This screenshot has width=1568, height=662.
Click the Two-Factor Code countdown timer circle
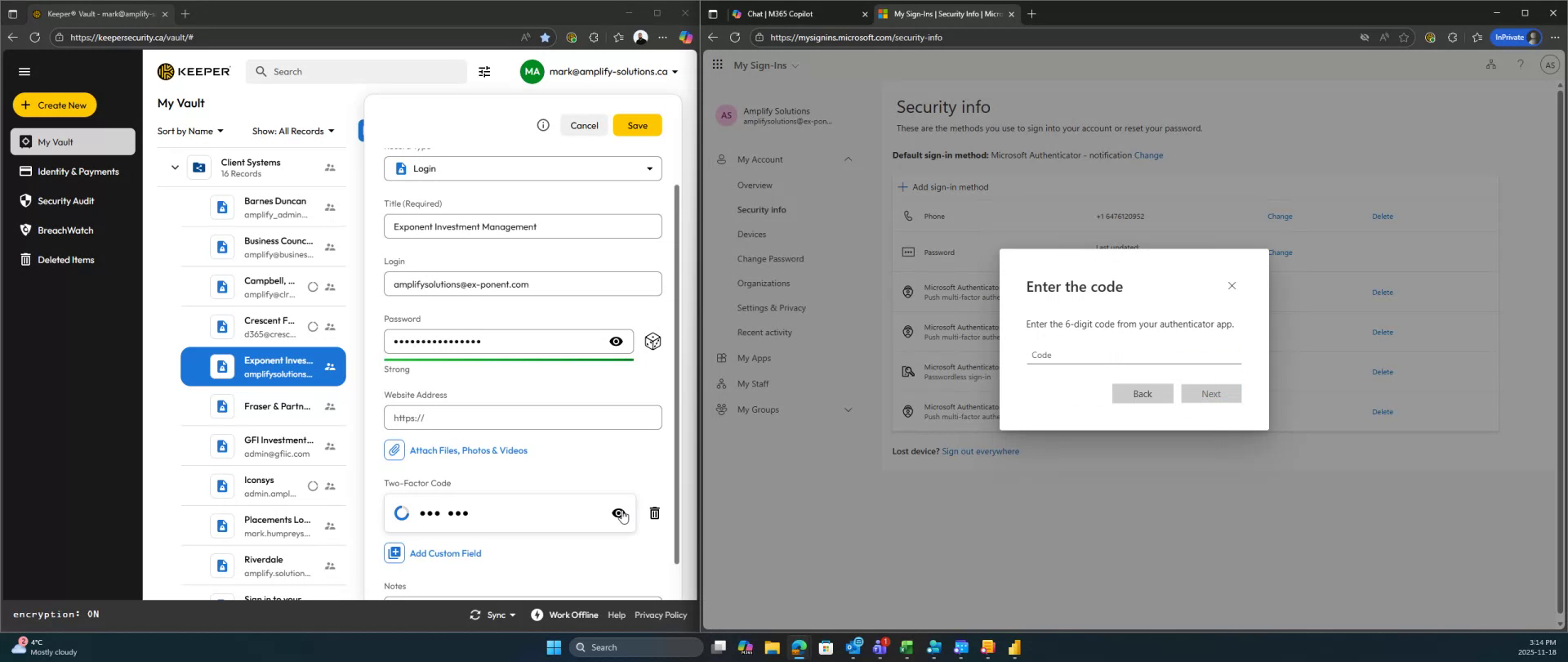click(x=402, y=513)
